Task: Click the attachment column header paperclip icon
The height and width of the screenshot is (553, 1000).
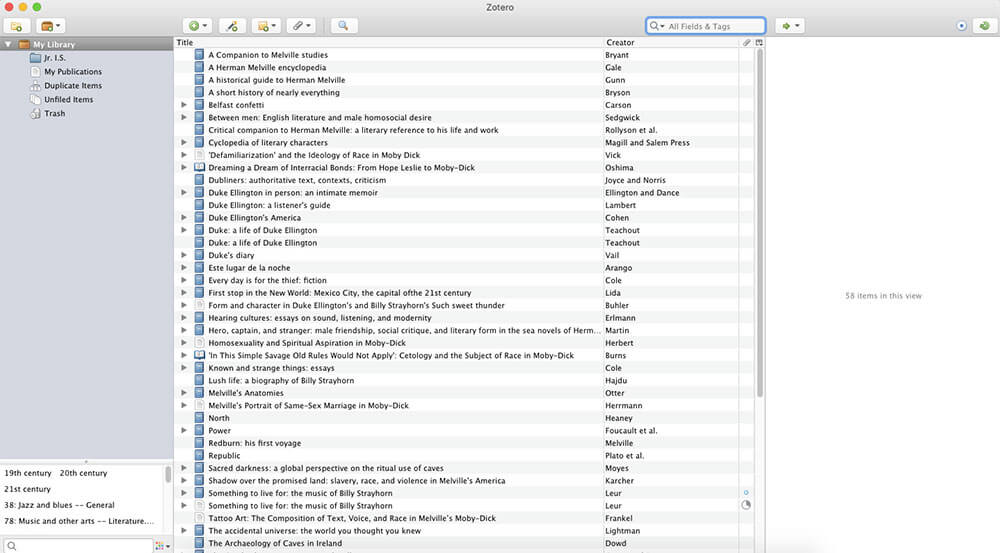Action: (x=746, y=43)
